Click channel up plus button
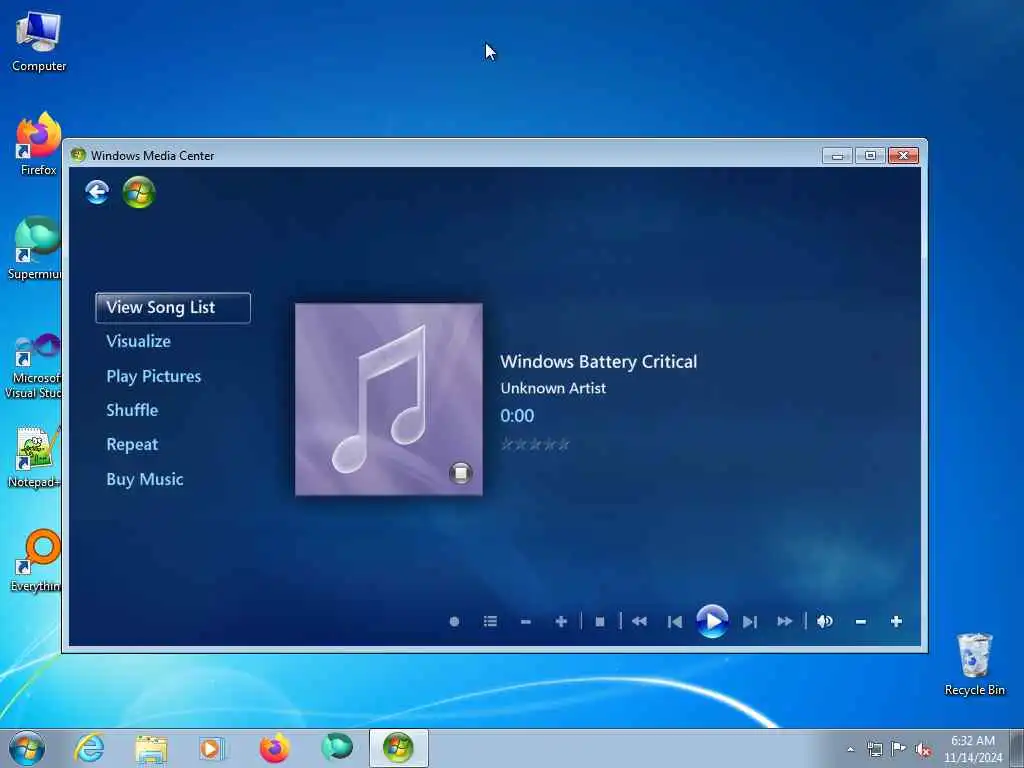The width and height of the screenshot is (1024, 768). click(561, 622)
